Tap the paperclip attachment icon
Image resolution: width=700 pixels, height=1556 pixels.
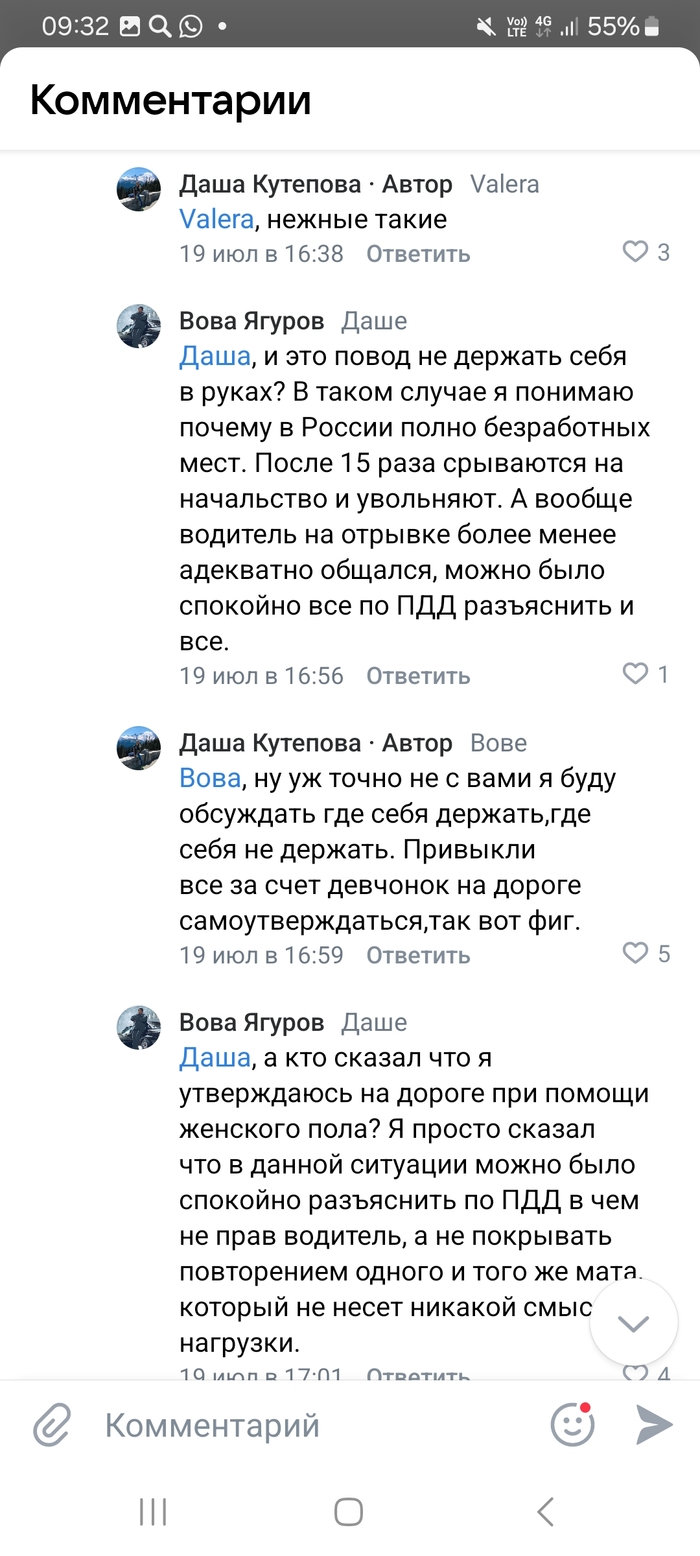coord(52,1424)
